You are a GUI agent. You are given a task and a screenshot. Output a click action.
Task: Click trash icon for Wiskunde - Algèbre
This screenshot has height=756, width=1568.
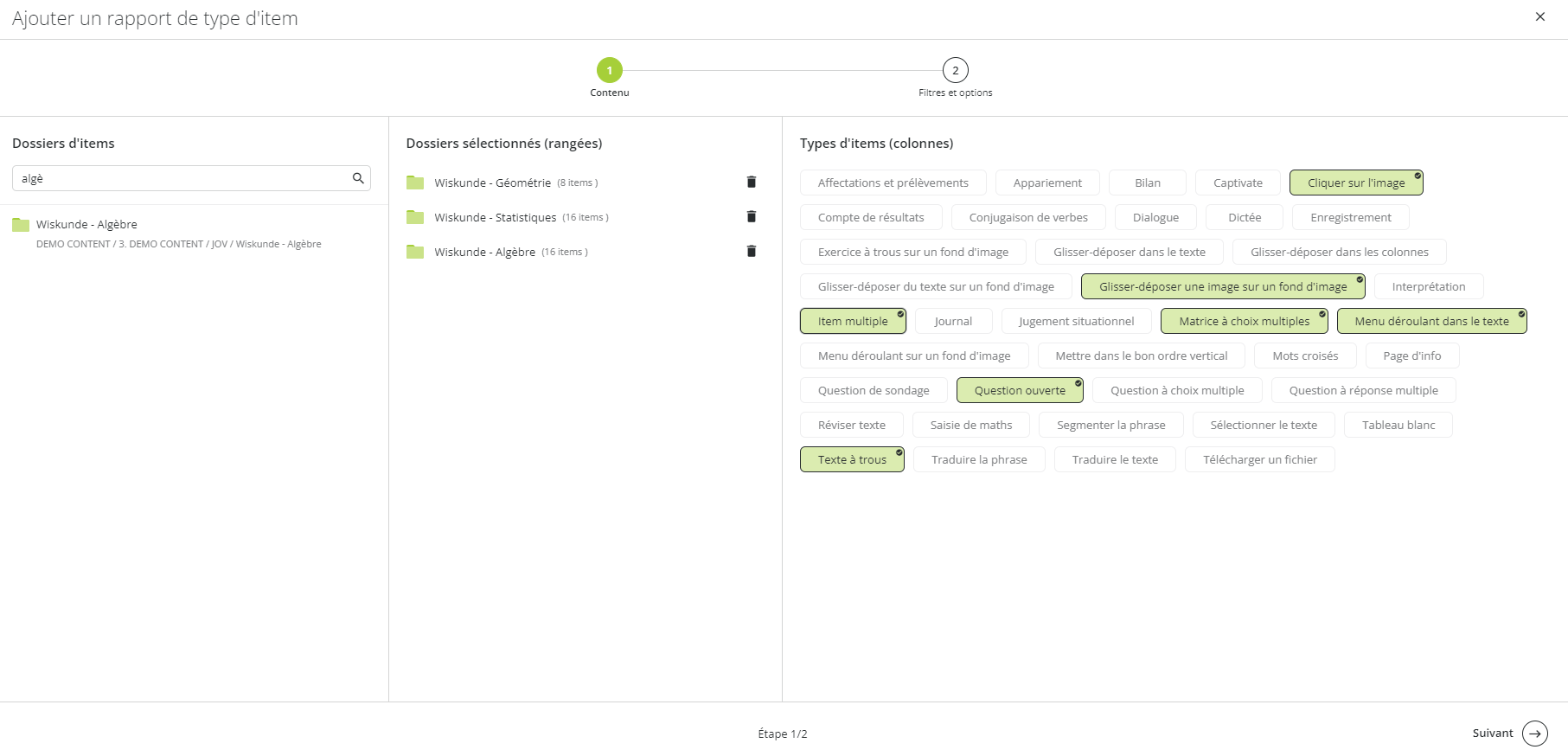coord(752,252)
